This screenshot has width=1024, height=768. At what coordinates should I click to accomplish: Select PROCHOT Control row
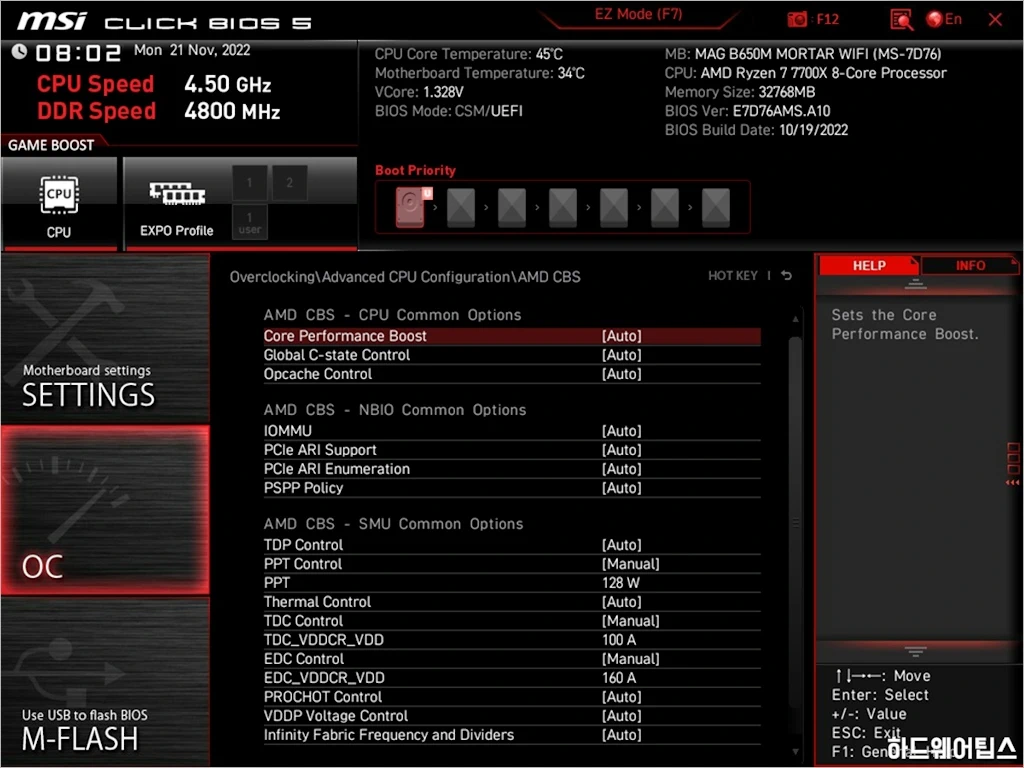pos(512,696)
